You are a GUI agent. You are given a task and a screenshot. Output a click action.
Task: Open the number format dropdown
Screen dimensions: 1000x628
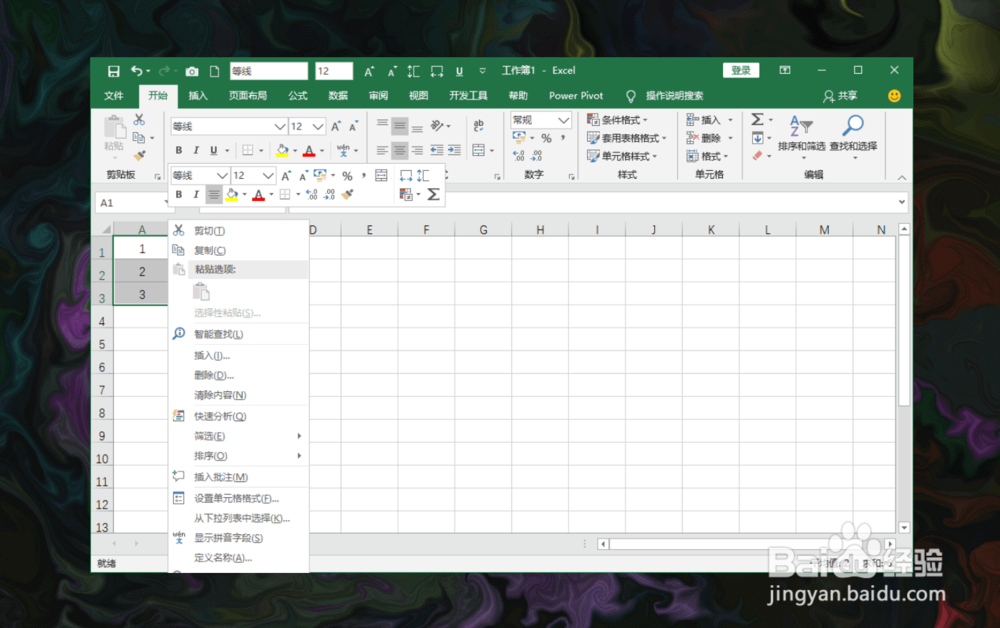[563, 120]
